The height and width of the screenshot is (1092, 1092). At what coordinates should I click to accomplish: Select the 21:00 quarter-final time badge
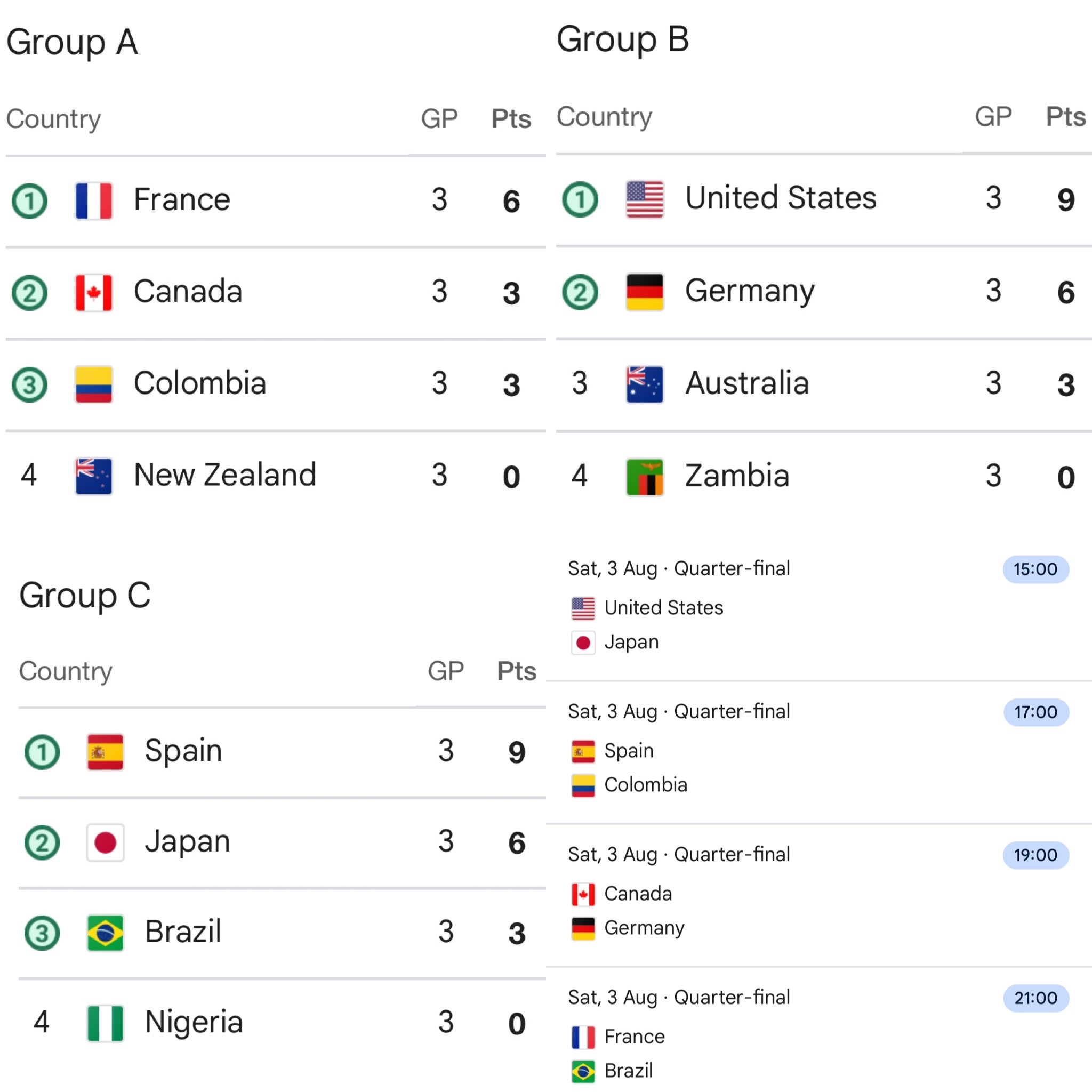[1035, 998]
